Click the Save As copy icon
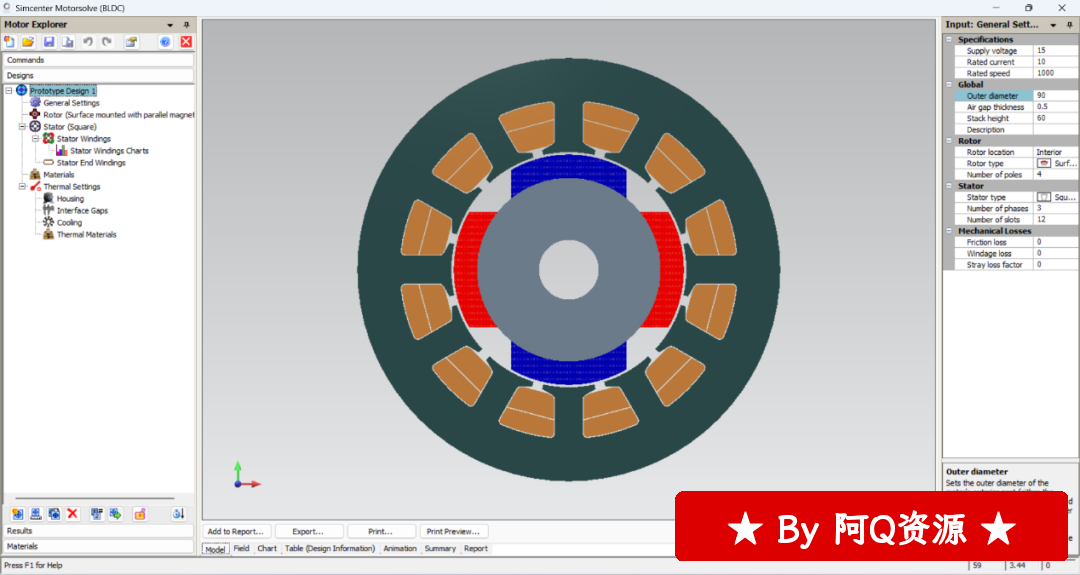This screenshot has height=575, width=1080. tap(68, 42)
